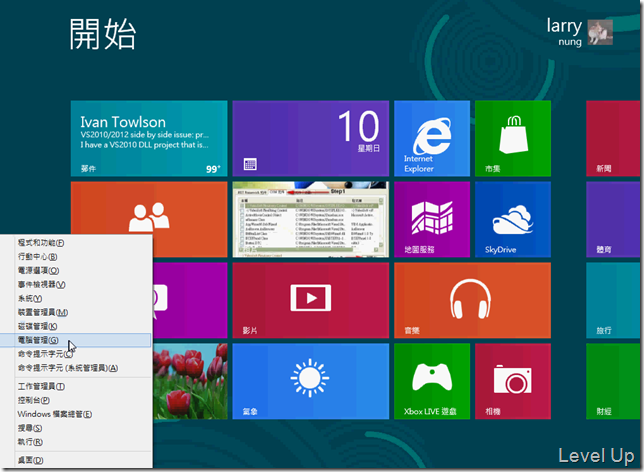Choose 電源選項(O) menu entry
Viewport: 644px width, 472px height.
point(76,271)
